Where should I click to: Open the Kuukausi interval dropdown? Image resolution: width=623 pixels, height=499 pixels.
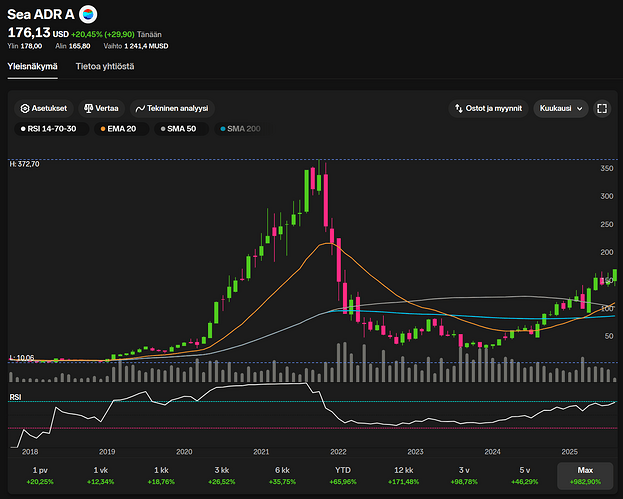(x=560, y=108)
